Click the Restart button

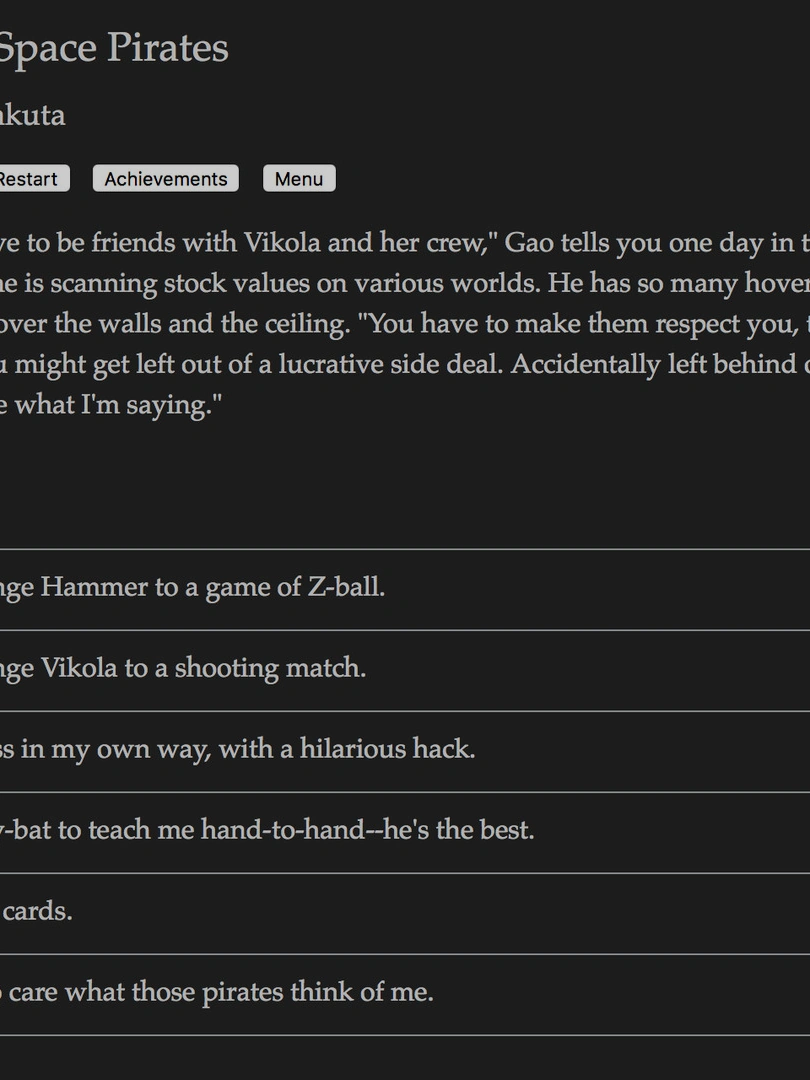click(30, 179)
